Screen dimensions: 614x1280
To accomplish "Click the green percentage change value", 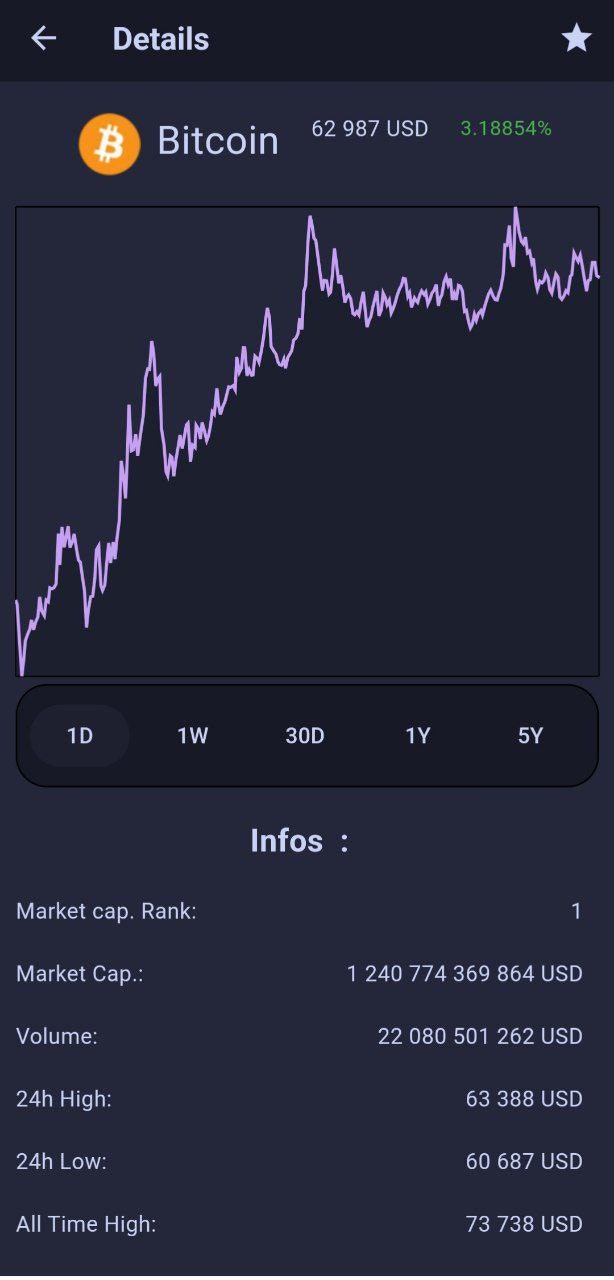I will tap(505, 128).
